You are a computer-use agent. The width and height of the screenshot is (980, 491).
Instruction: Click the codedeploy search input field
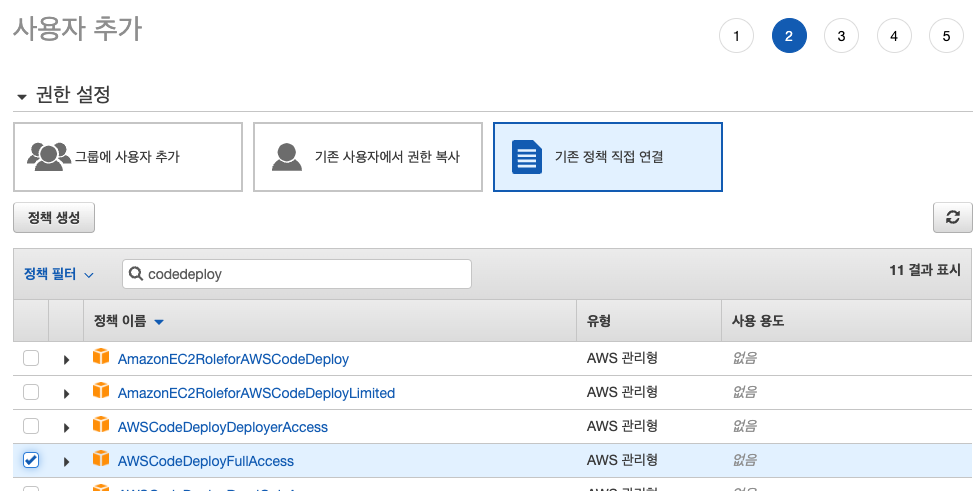297,274
